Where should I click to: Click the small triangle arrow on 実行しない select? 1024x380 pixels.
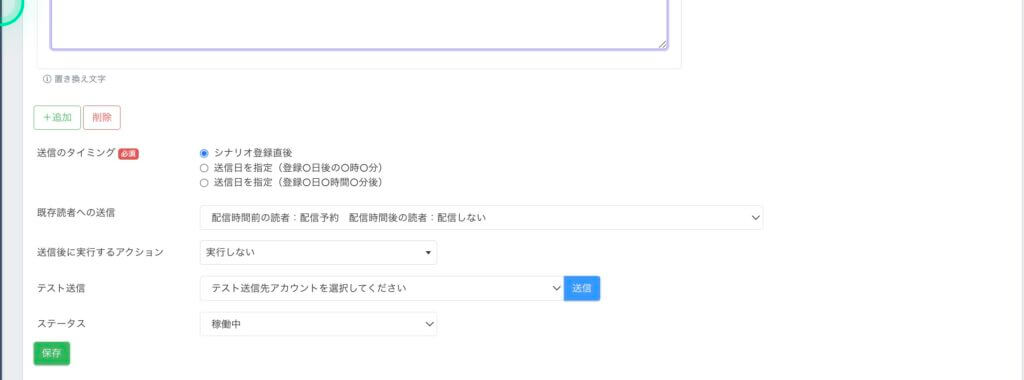(x=428, y=253)
